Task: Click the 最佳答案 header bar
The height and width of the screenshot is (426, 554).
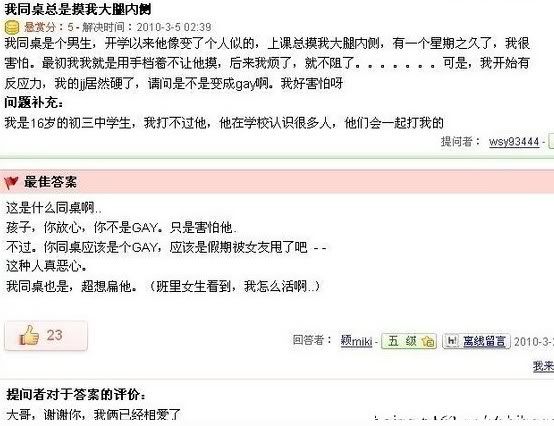Action: (x=277, y=182)
